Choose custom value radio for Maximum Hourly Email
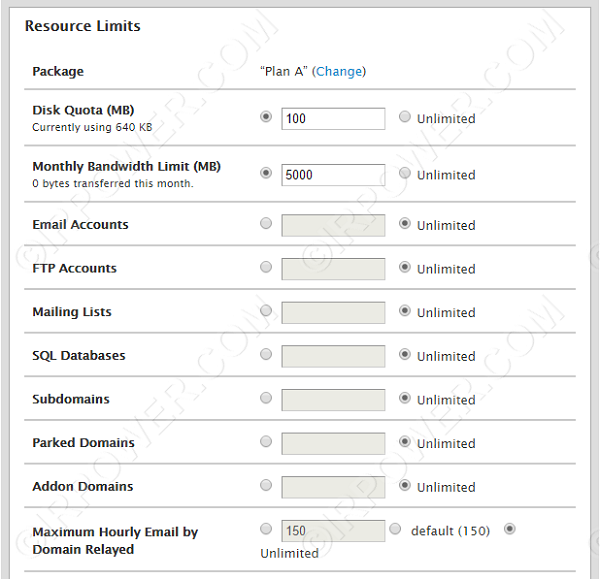The image size is (600, 579). [266, 529]
